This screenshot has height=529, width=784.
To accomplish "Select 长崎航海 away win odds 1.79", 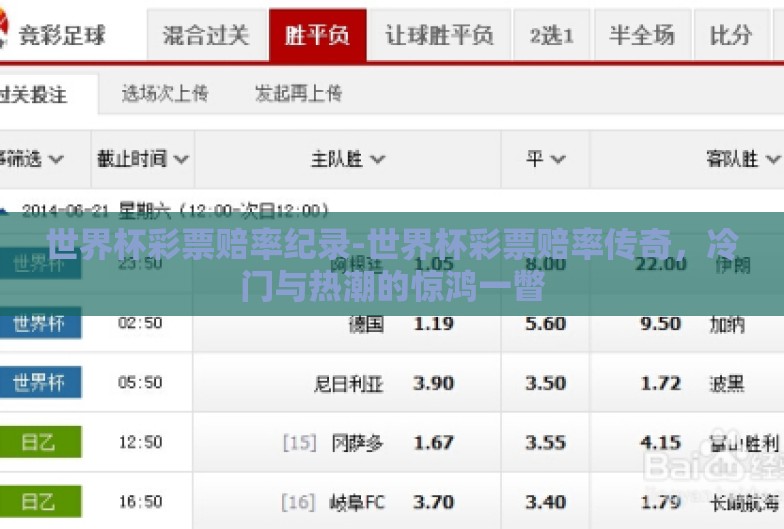I will coord(660,502).
